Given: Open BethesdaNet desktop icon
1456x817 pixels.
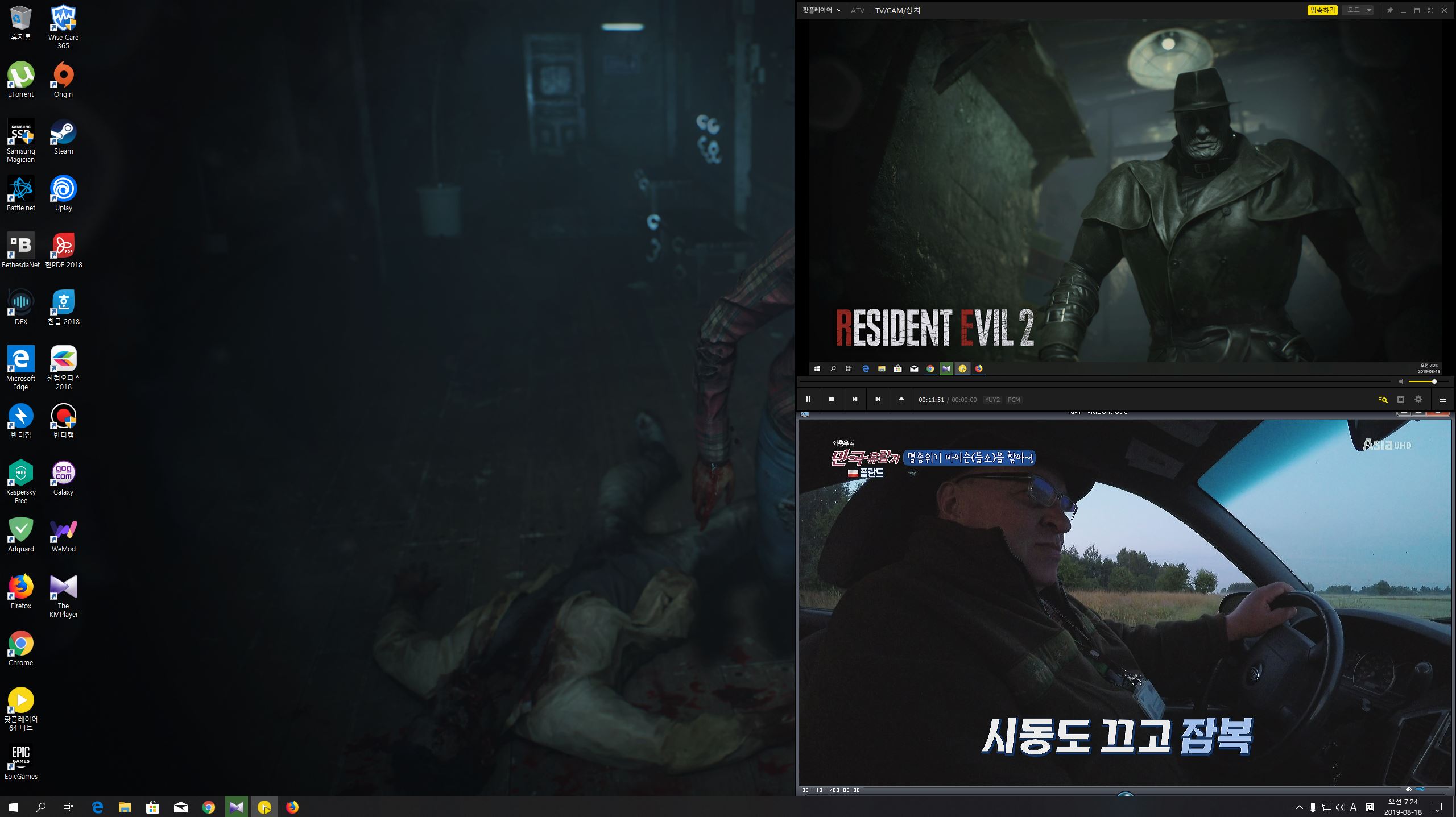Looking at the screenshot, I should [21, 250].
